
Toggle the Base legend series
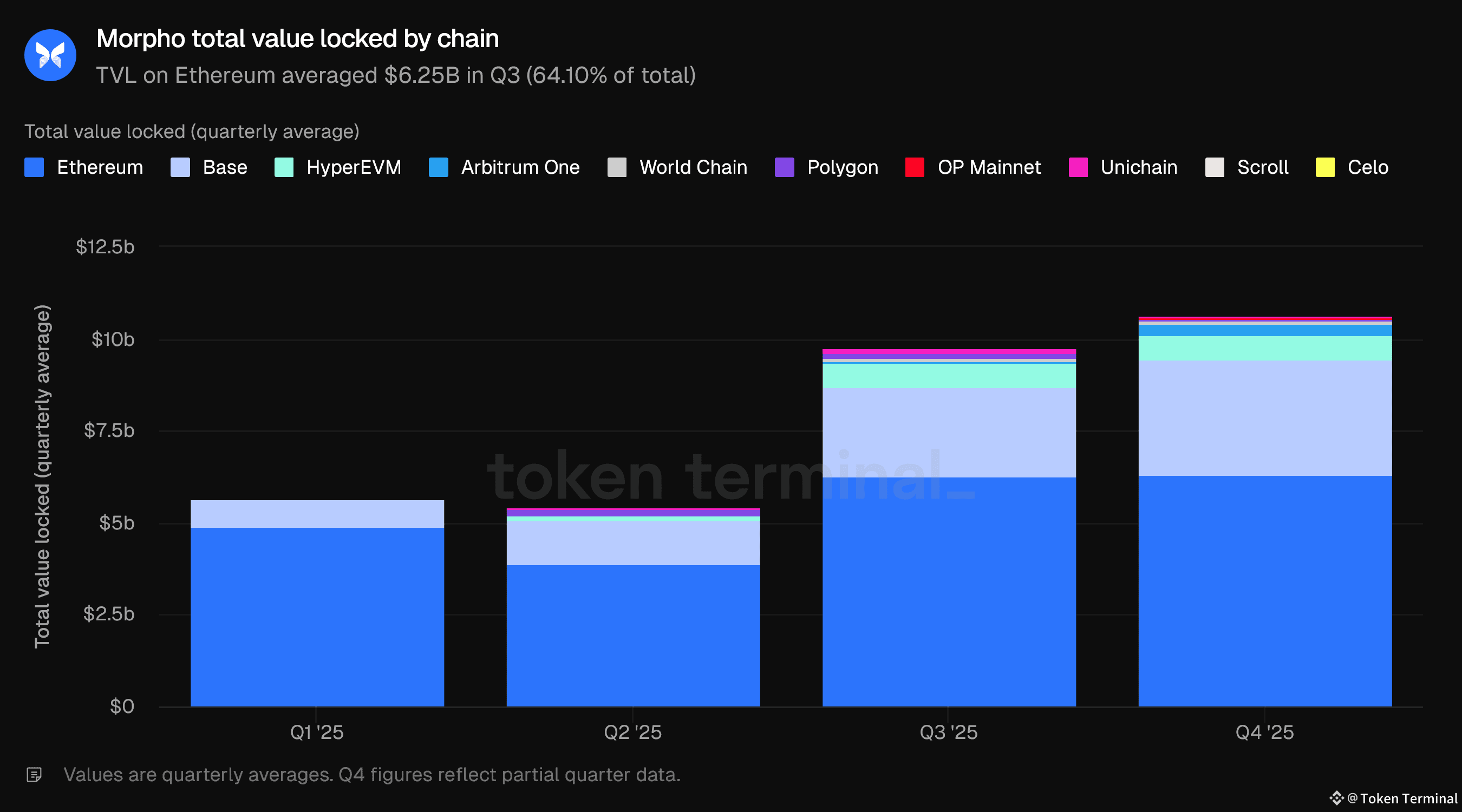click(209, 167)
